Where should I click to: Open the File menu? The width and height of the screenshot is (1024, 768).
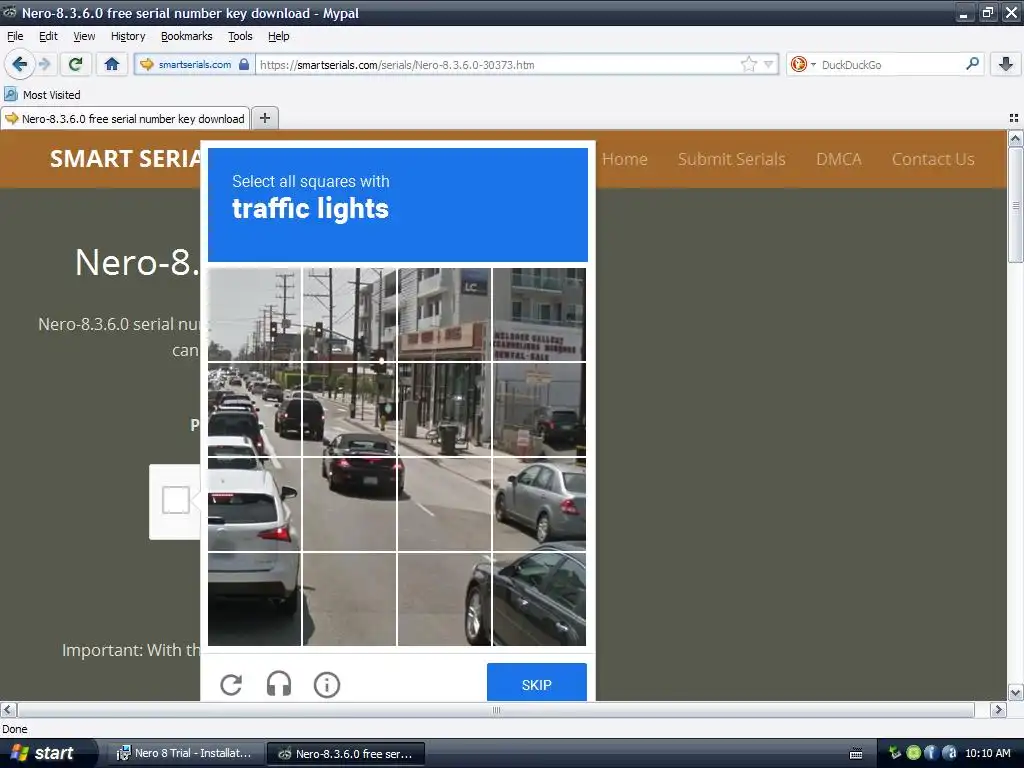14,36
